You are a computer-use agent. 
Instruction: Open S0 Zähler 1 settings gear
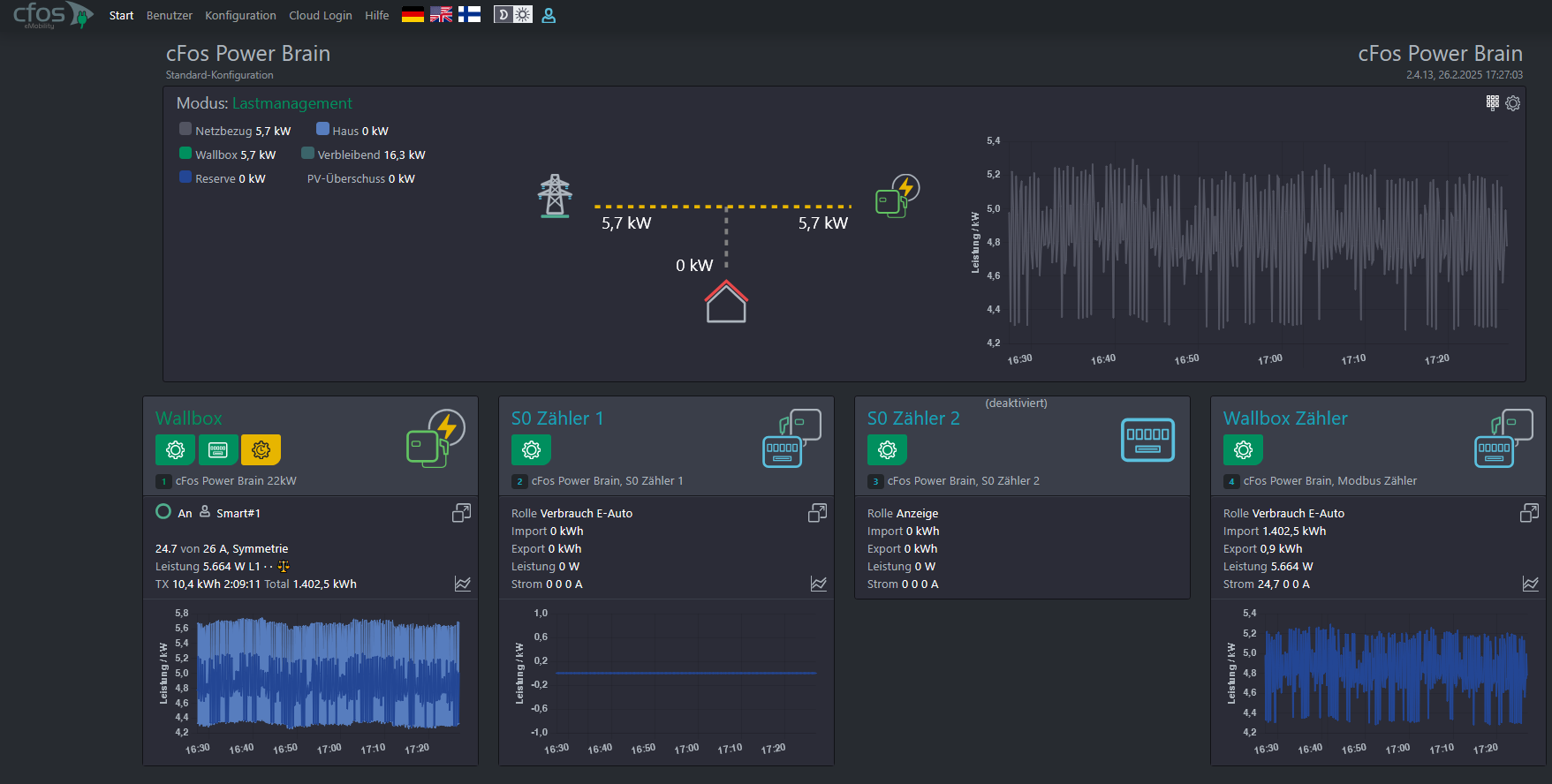pos(531,450)
